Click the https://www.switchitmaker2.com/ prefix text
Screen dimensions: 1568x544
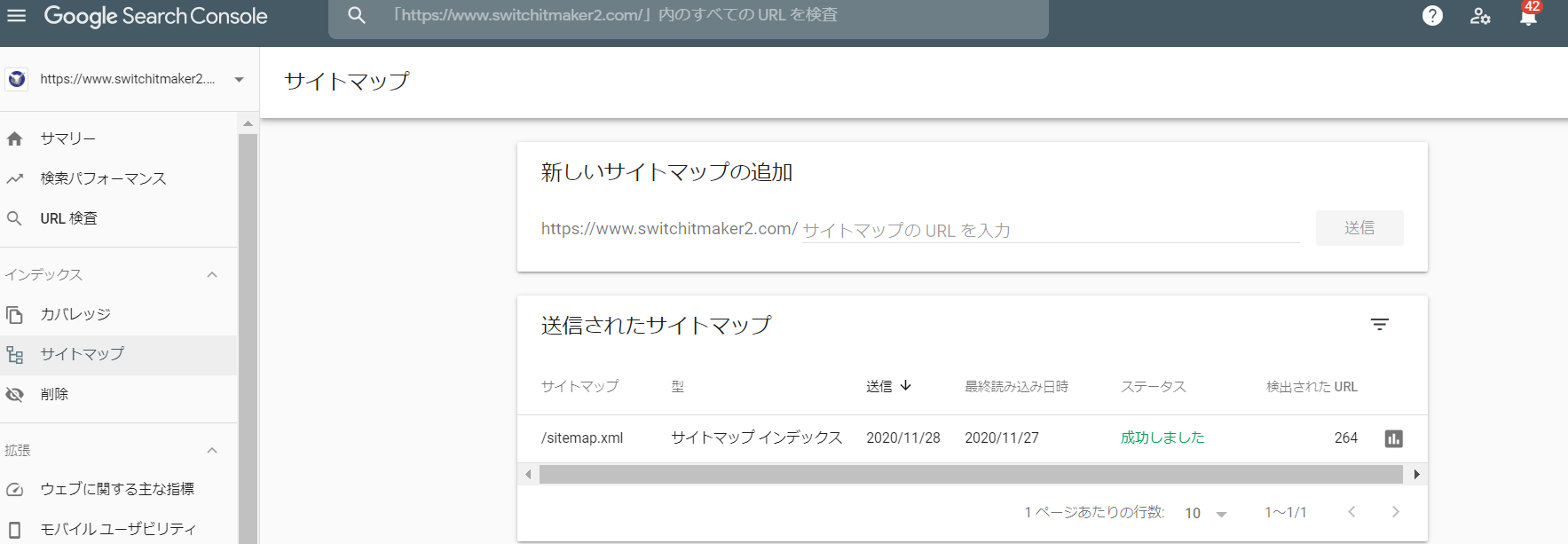[x=669, y=229]
